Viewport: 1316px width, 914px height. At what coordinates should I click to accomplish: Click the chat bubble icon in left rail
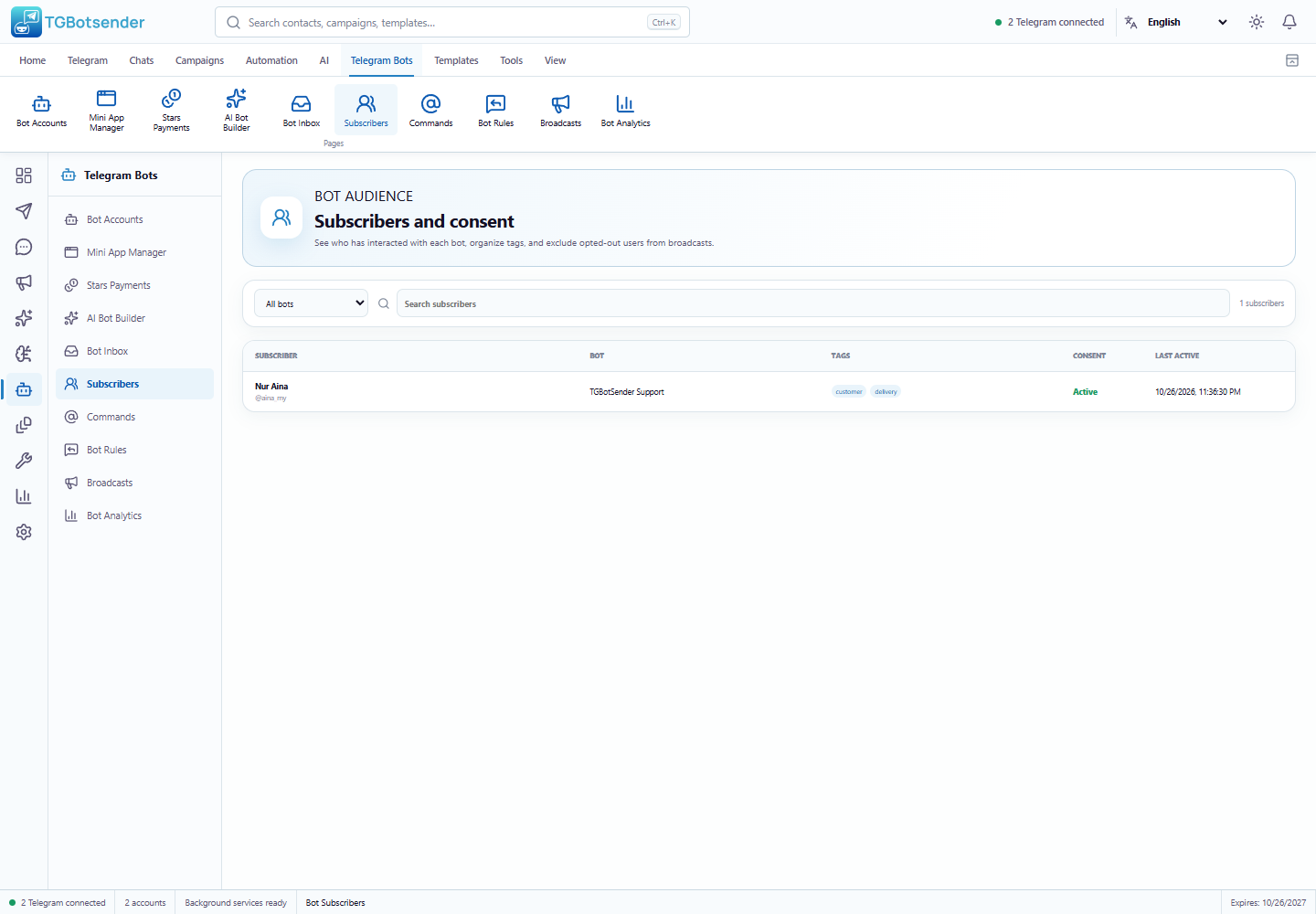[x=24, y=247]
